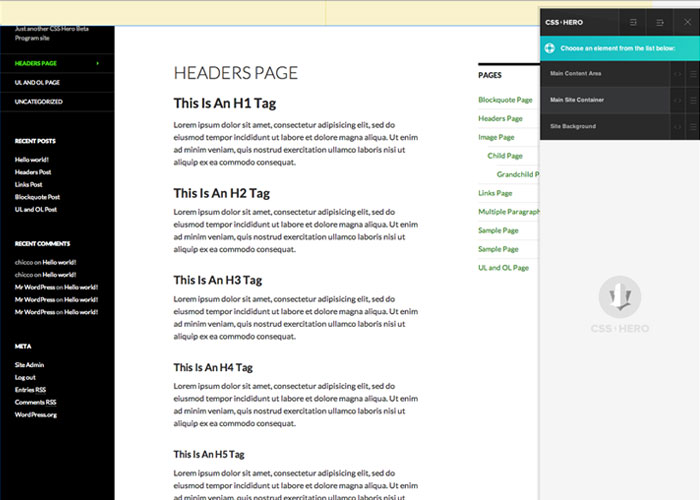
Task: Click the list icon on Main Site Container row
Action: tap(693, 100)
